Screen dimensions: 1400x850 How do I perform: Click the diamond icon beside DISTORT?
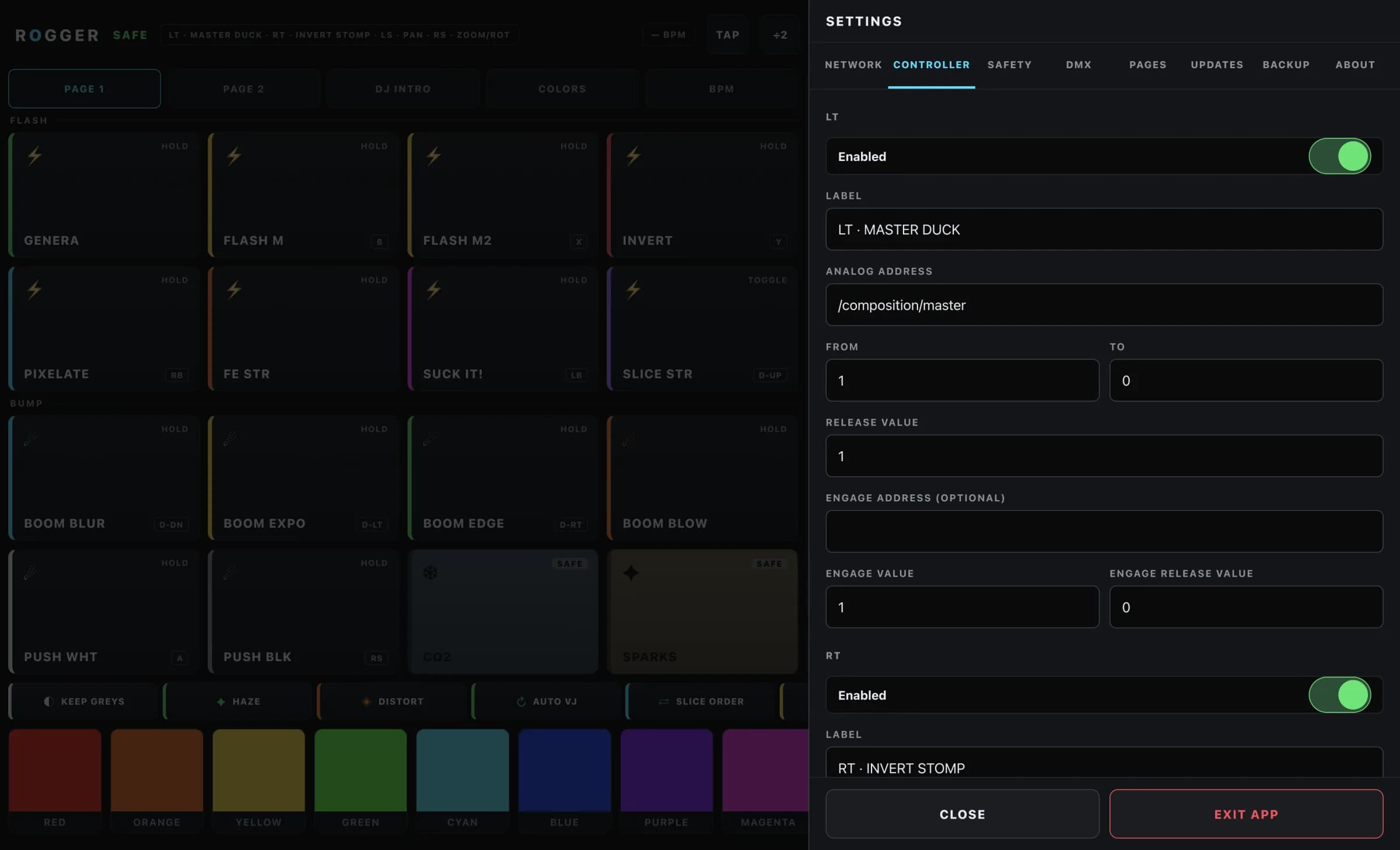click(367, 701)
